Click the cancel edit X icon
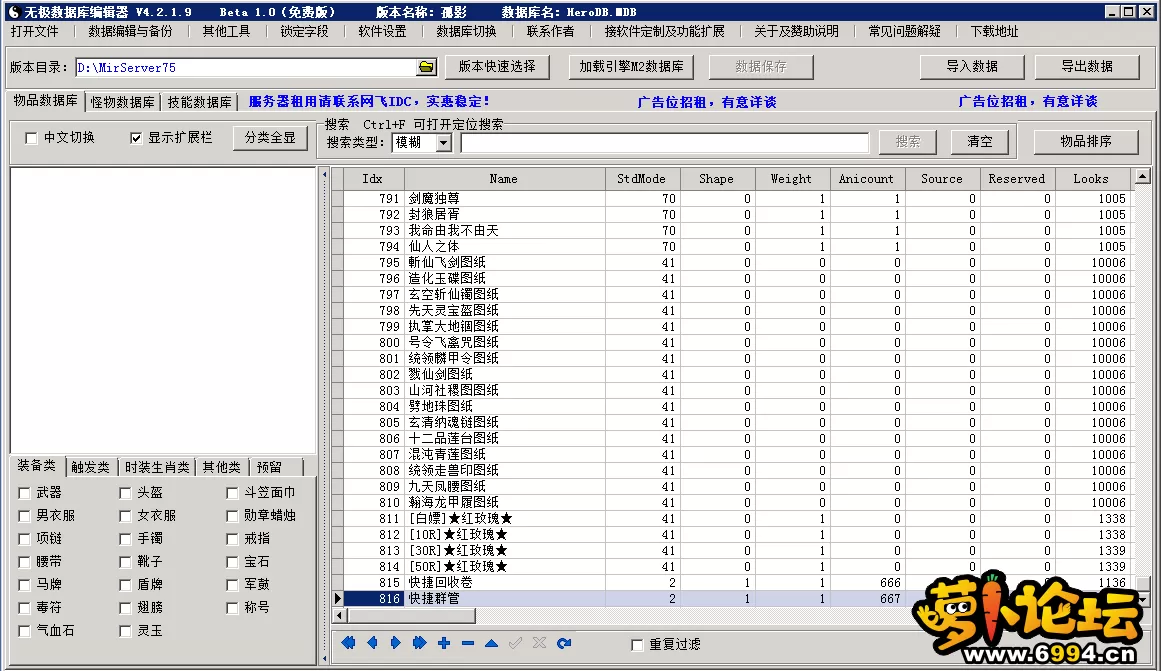Screen dimensions: 1161x671 (539, 643)
